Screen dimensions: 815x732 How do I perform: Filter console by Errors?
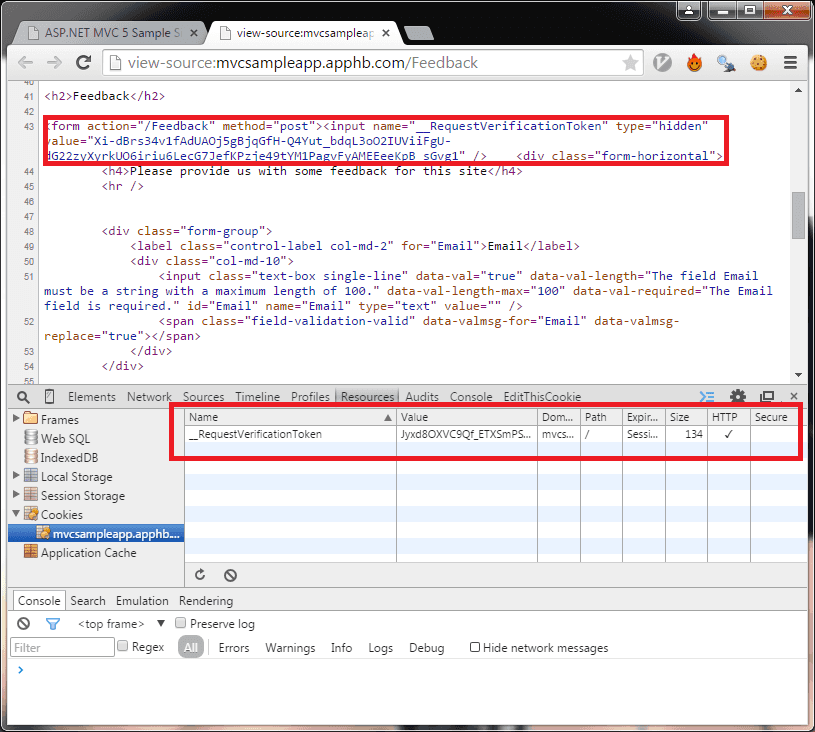click(234, 648)
